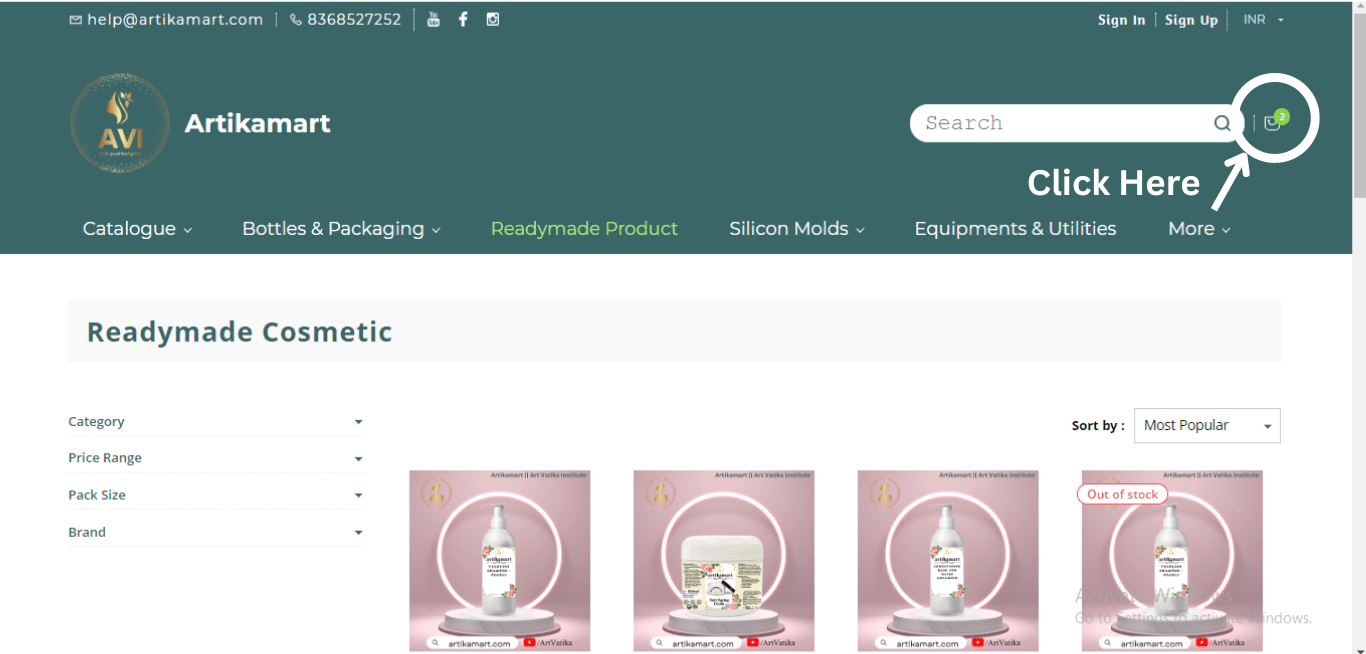Click the Sign In link
The height and width of the screenshot is (654, 1366).
1121,20
